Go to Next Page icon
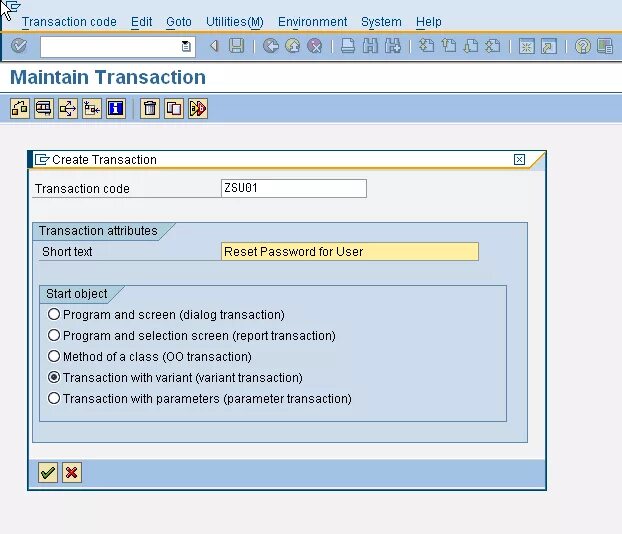This screenshot has height=534, width=622. coord(471,46)
